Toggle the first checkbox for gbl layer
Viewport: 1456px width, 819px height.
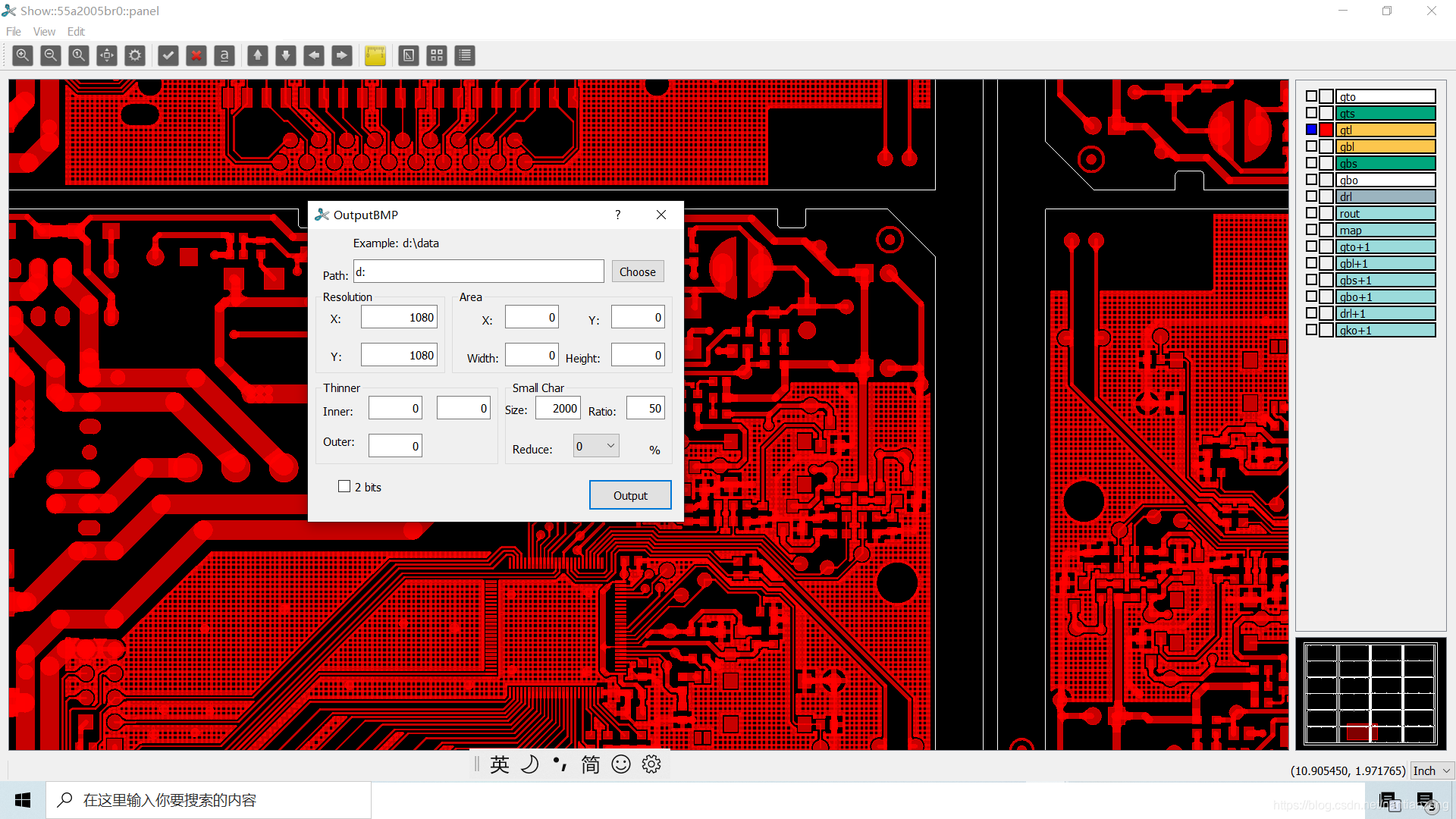(1311, 146)
